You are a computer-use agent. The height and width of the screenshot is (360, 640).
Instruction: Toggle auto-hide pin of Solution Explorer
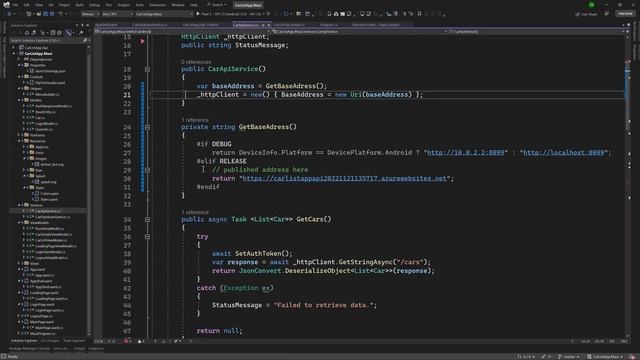[82, 25]
